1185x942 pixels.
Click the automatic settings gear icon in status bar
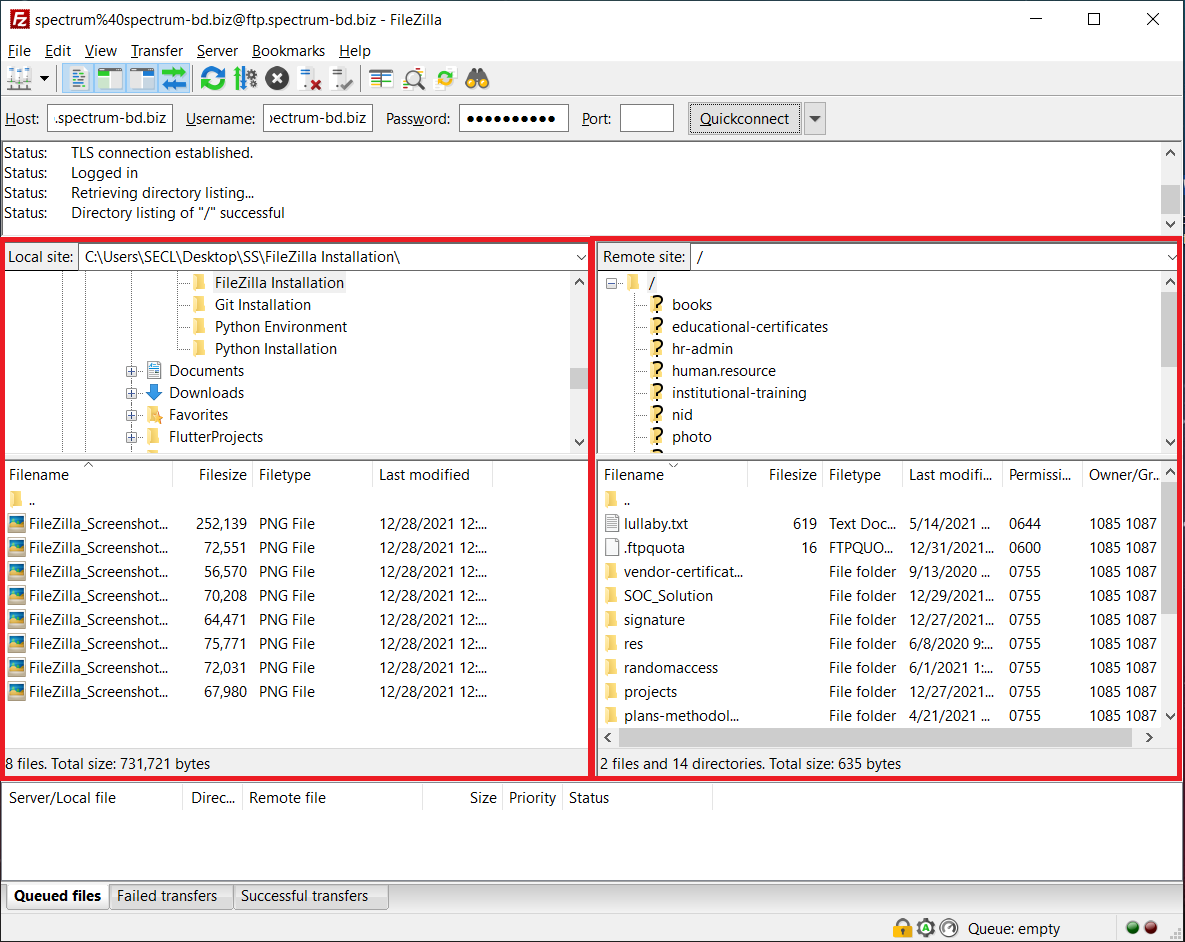pos(926,928)
